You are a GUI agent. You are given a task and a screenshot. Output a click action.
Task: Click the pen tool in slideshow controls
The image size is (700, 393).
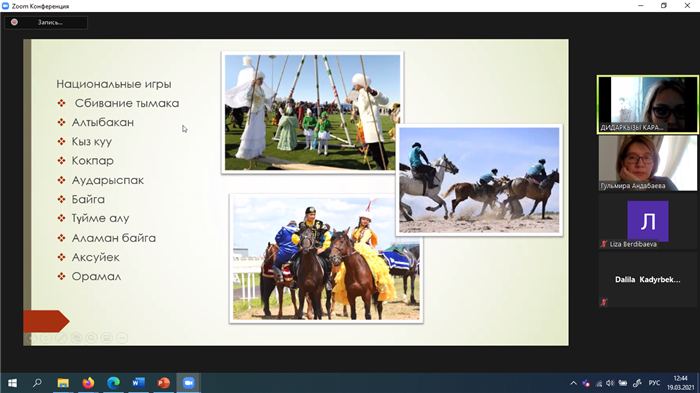coord(61,338)
